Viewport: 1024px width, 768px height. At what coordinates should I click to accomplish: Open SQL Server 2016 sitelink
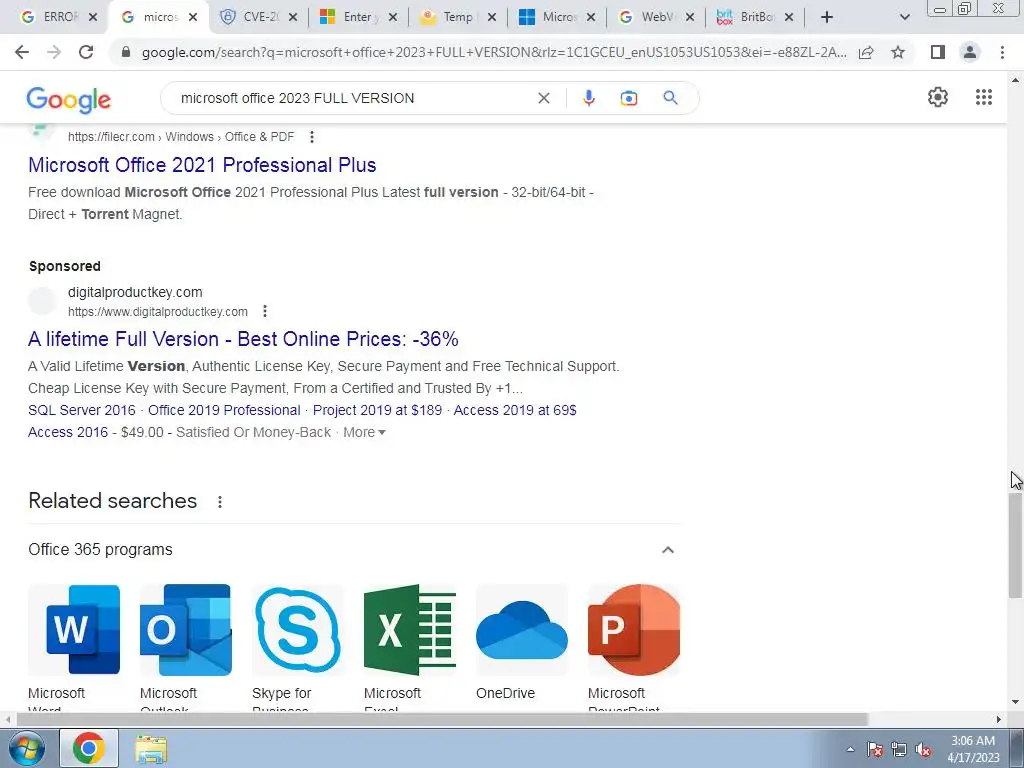82,410
